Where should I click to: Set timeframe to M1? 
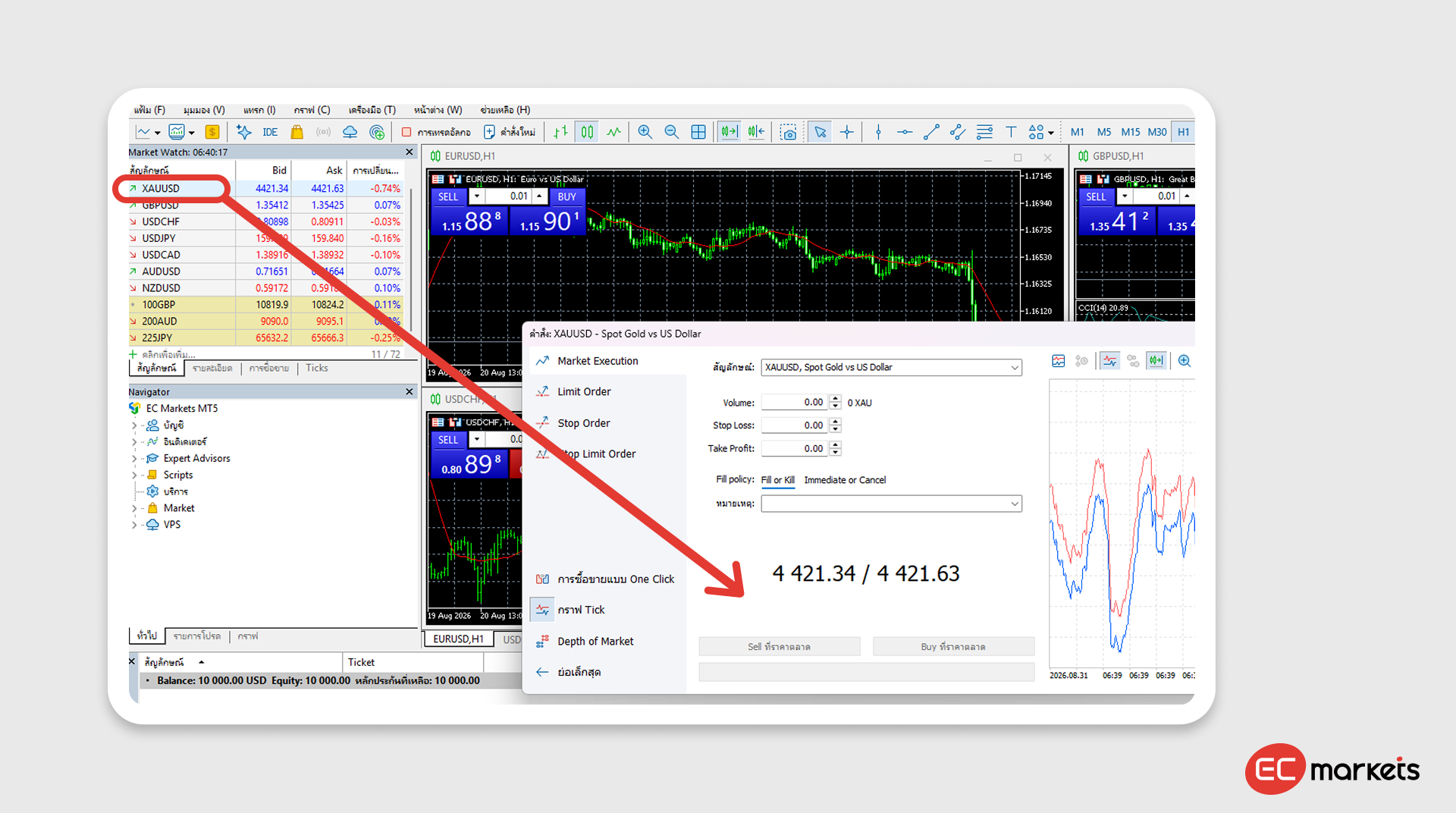tap(1077, 132)
